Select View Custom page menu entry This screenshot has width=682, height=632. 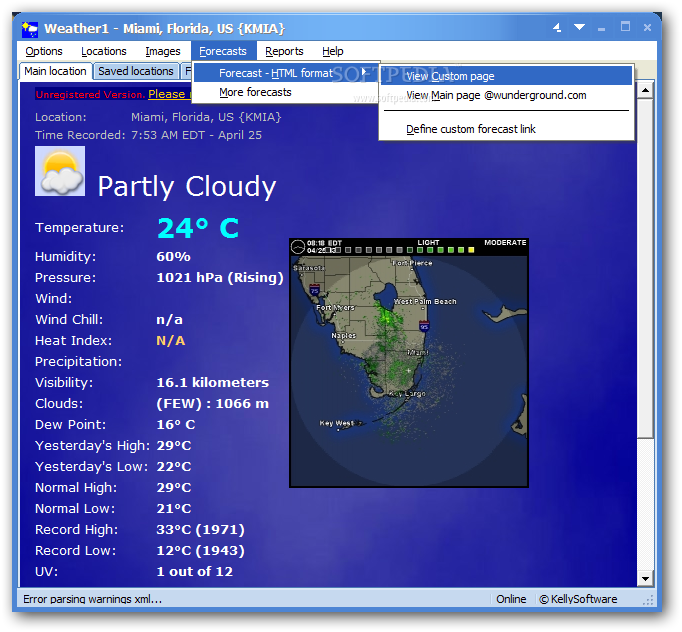click(450, 76)
